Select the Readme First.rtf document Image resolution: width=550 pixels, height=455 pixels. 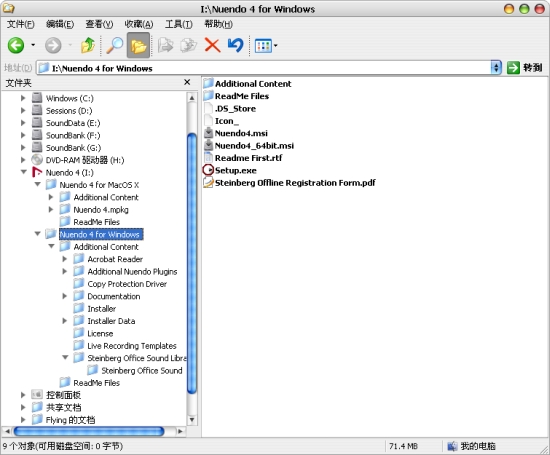point(248,158)
